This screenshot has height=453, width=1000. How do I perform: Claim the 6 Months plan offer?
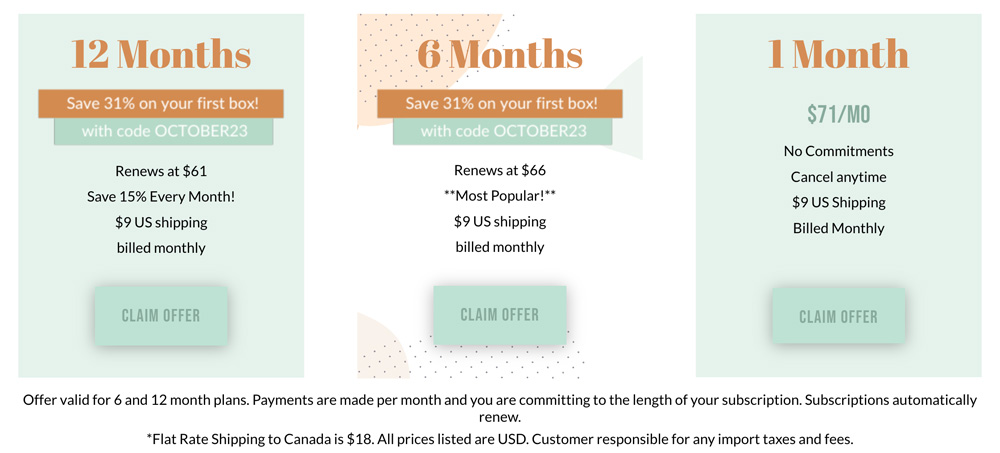pos(500,315)
